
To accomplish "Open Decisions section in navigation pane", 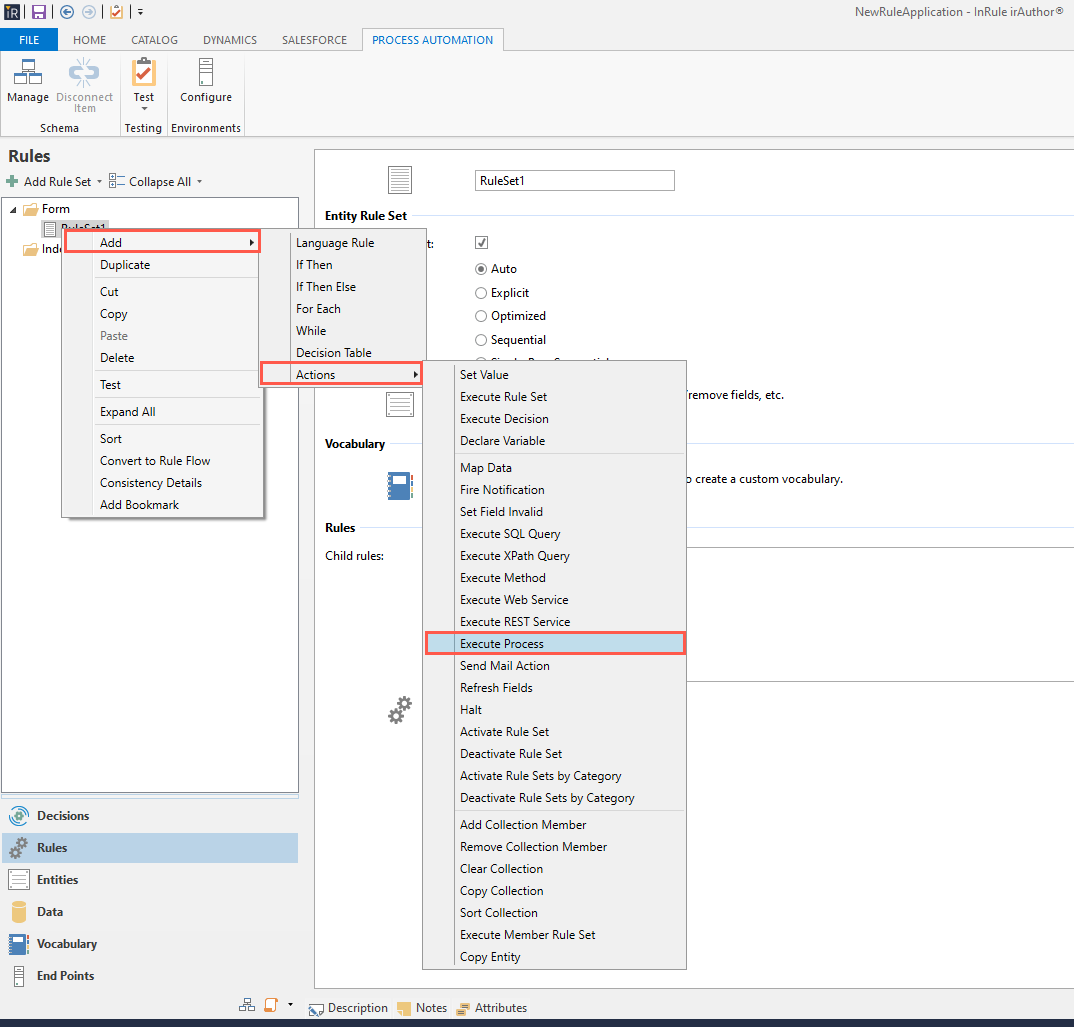I will click(62, 816).
